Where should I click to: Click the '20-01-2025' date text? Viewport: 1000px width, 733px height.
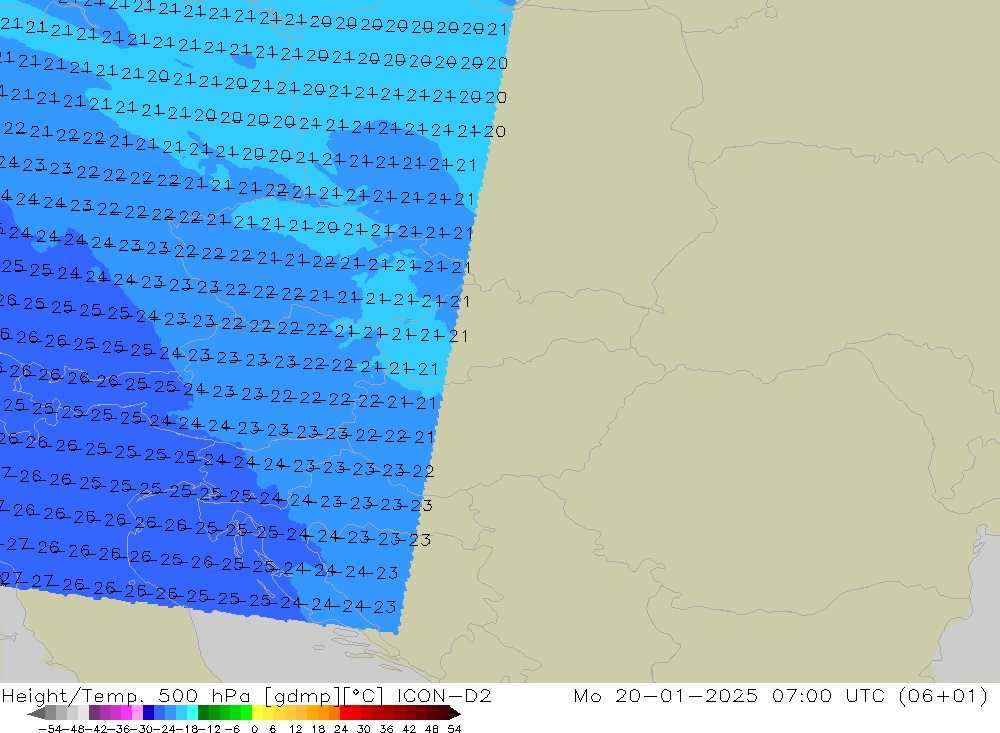[686, 695]
